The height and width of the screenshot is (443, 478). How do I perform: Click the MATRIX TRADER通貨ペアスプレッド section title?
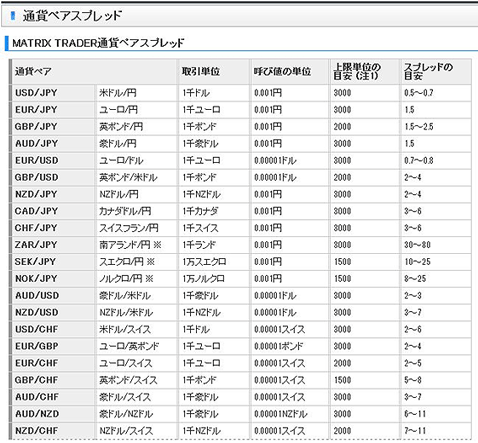click(x=98, y=43)
